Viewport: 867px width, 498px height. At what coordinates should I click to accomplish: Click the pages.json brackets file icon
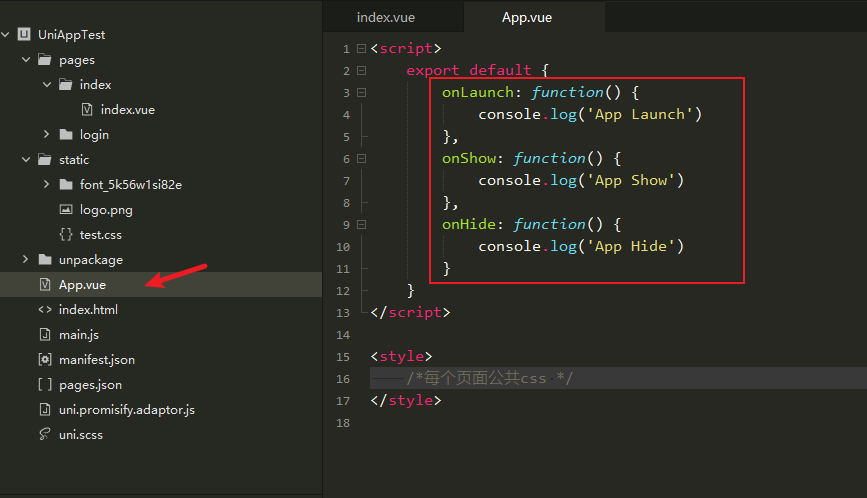tap(45, 384)
